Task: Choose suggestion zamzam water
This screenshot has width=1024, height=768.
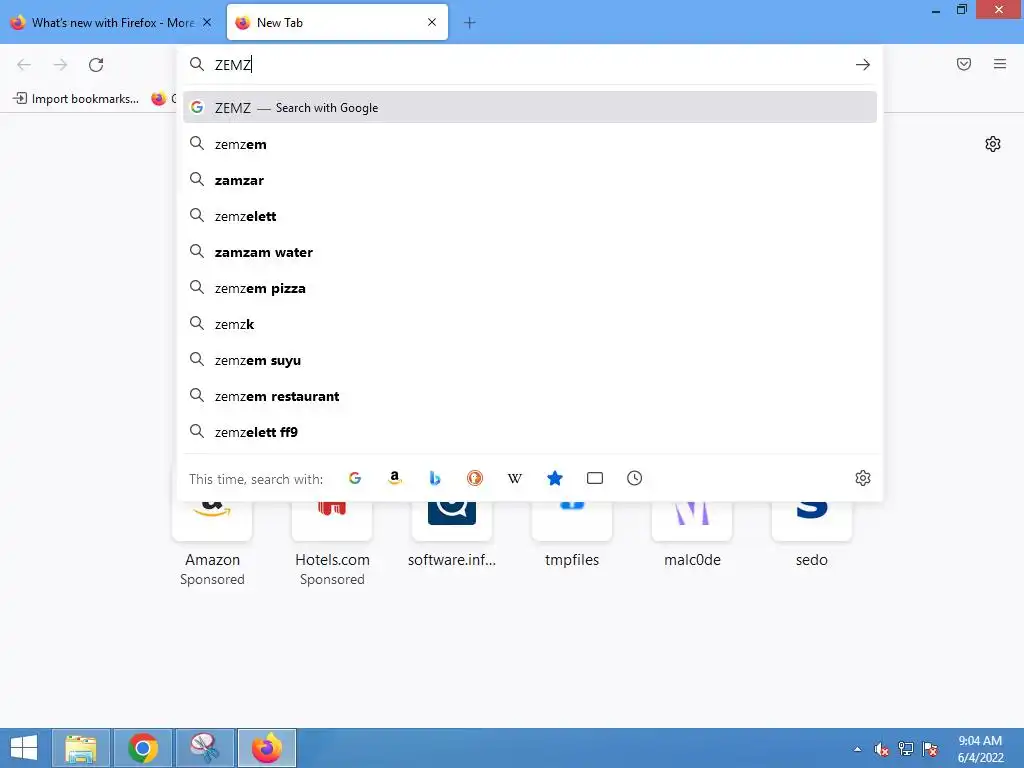Action: coord(530,252)
